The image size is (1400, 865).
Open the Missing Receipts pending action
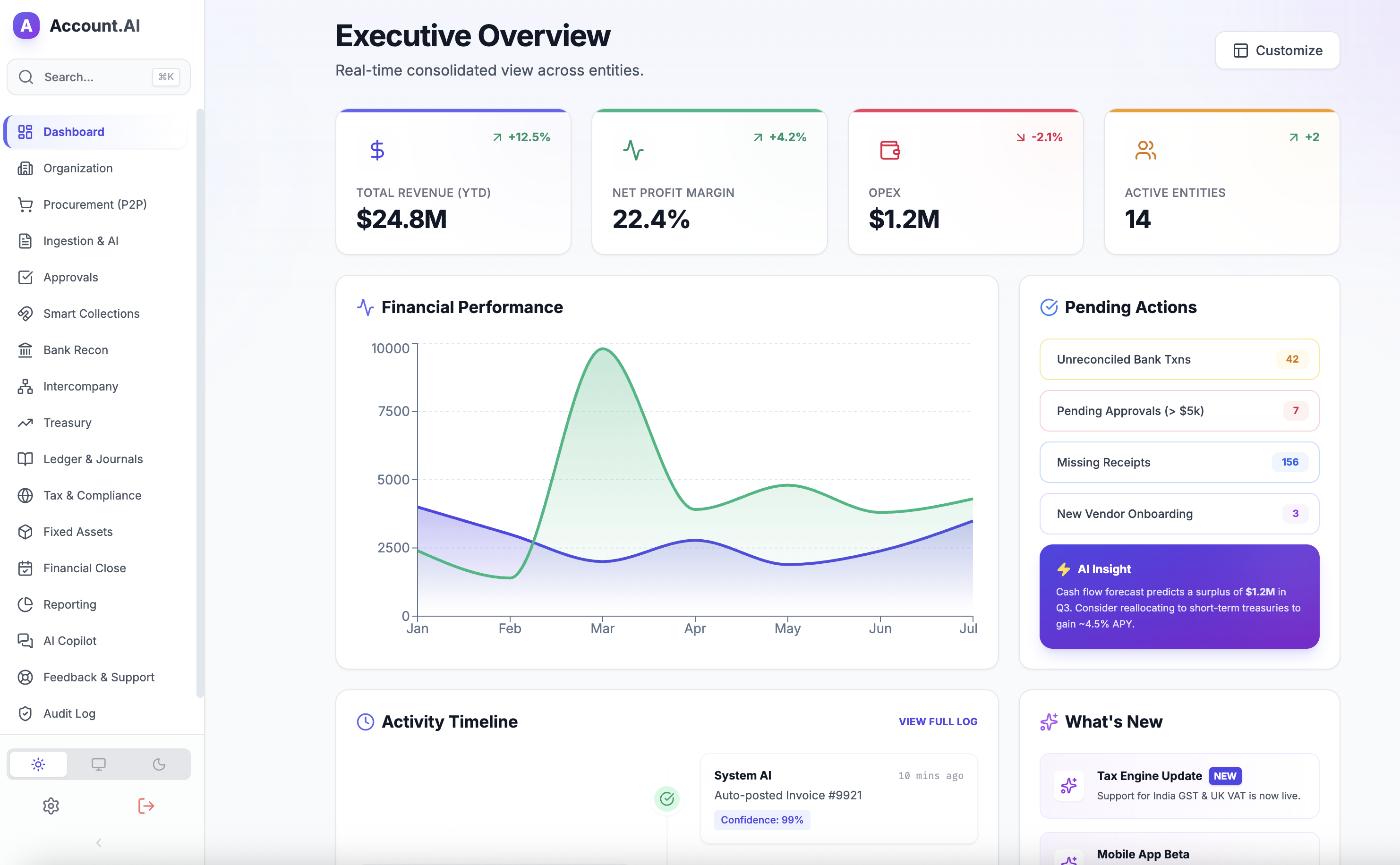(x=1178, y=462)
